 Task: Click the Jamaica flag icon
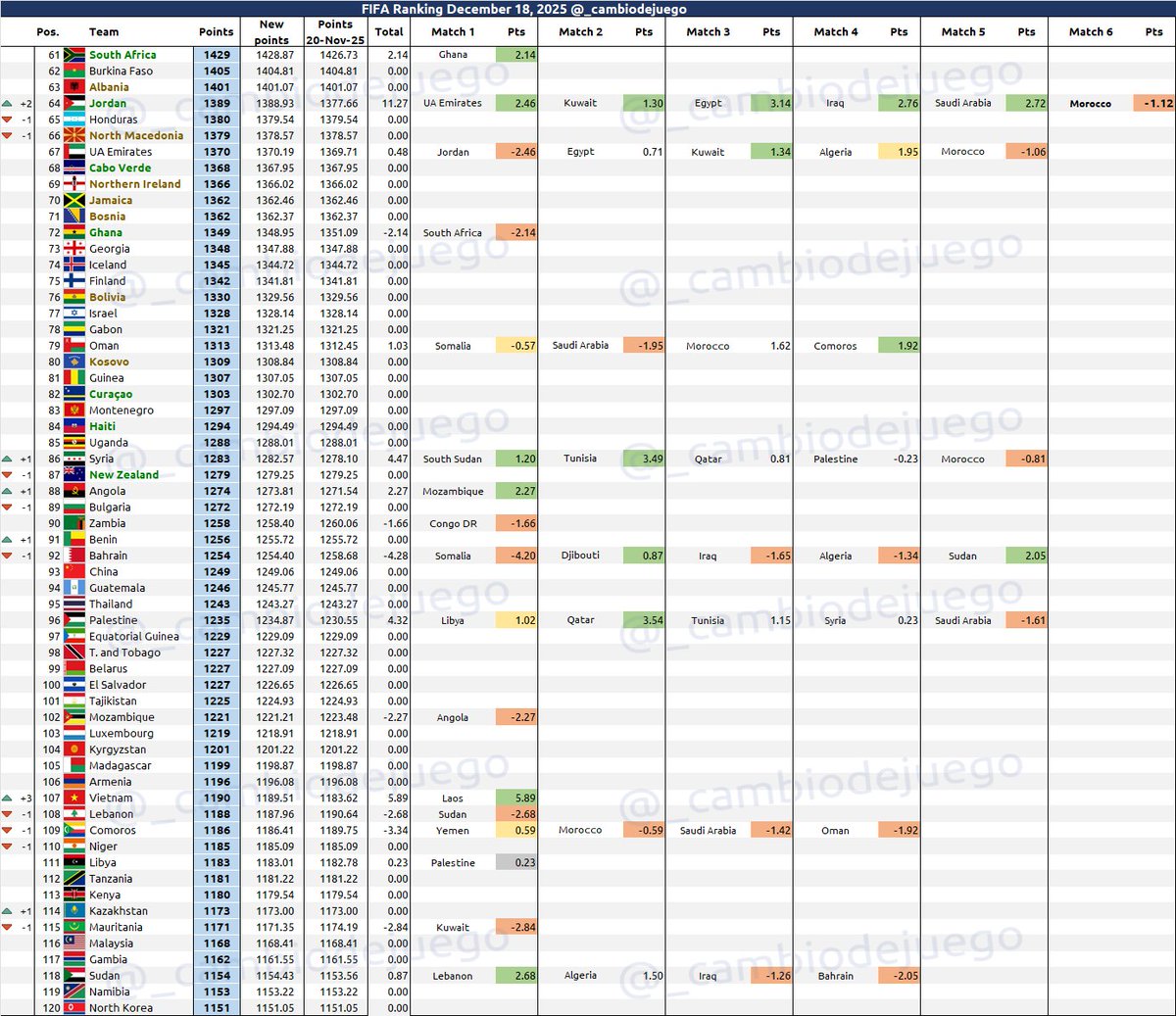tap(74, 200)
